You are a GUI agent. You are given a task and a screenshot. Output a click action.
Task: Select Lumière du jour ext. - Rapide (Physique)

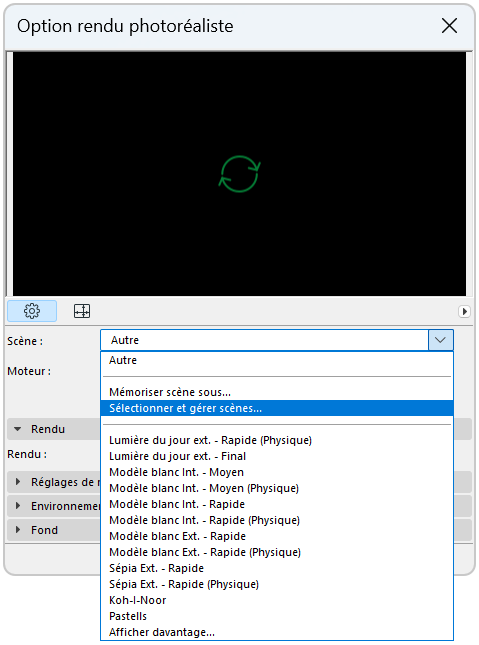point(277,440)
